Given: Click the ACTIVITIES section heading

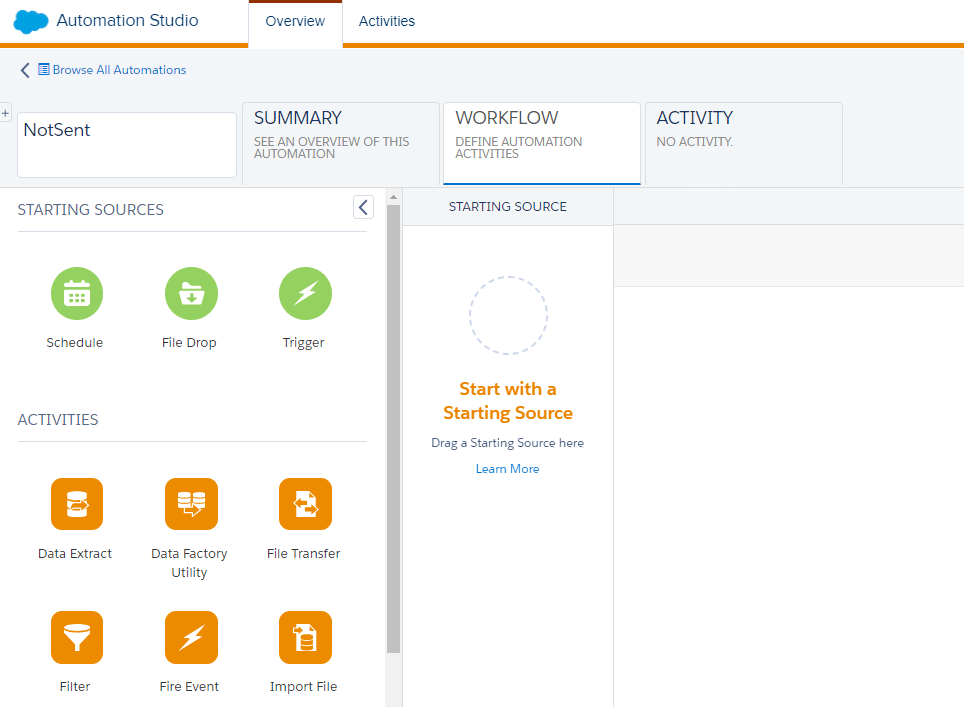Looking at the screenshot, I should pos(58,419).
